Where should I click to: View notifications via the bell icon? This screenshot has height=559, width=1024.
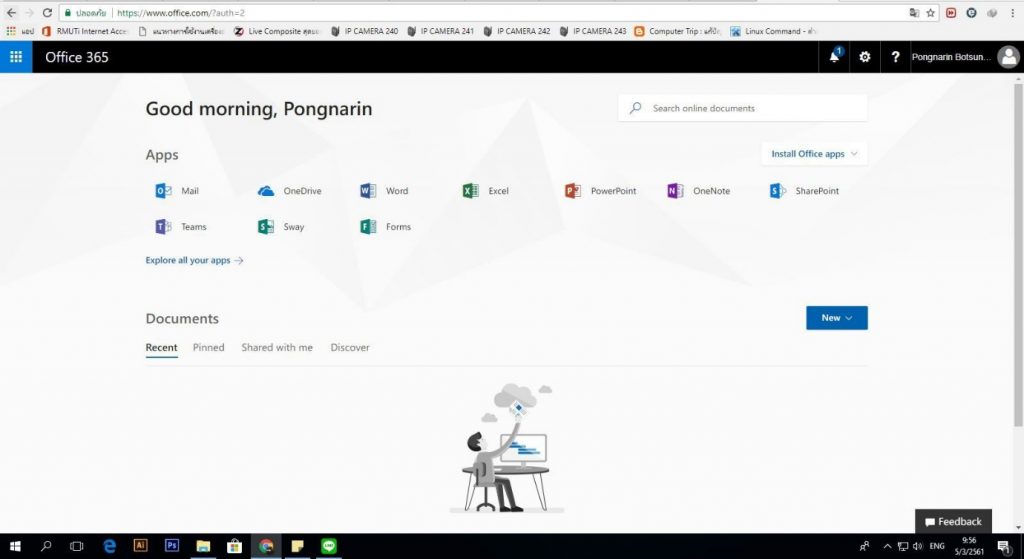[x=834, y=57]
